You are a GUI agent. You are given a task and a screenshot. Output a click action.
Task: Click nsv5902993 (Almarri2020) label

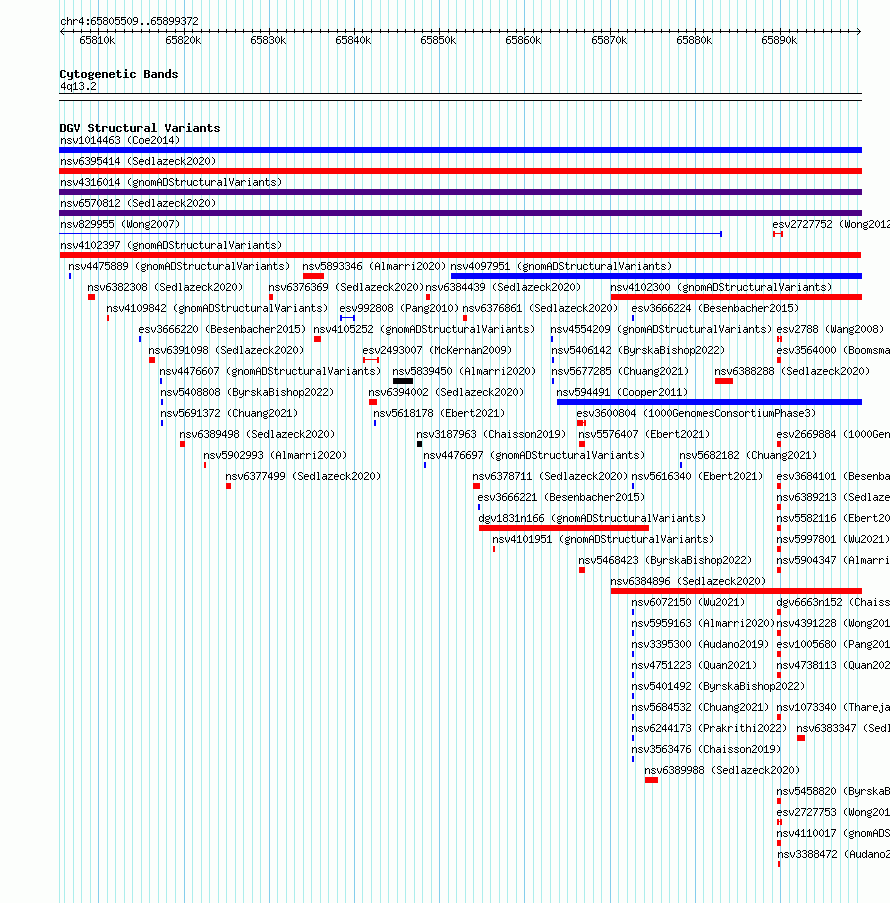[275, 456]
